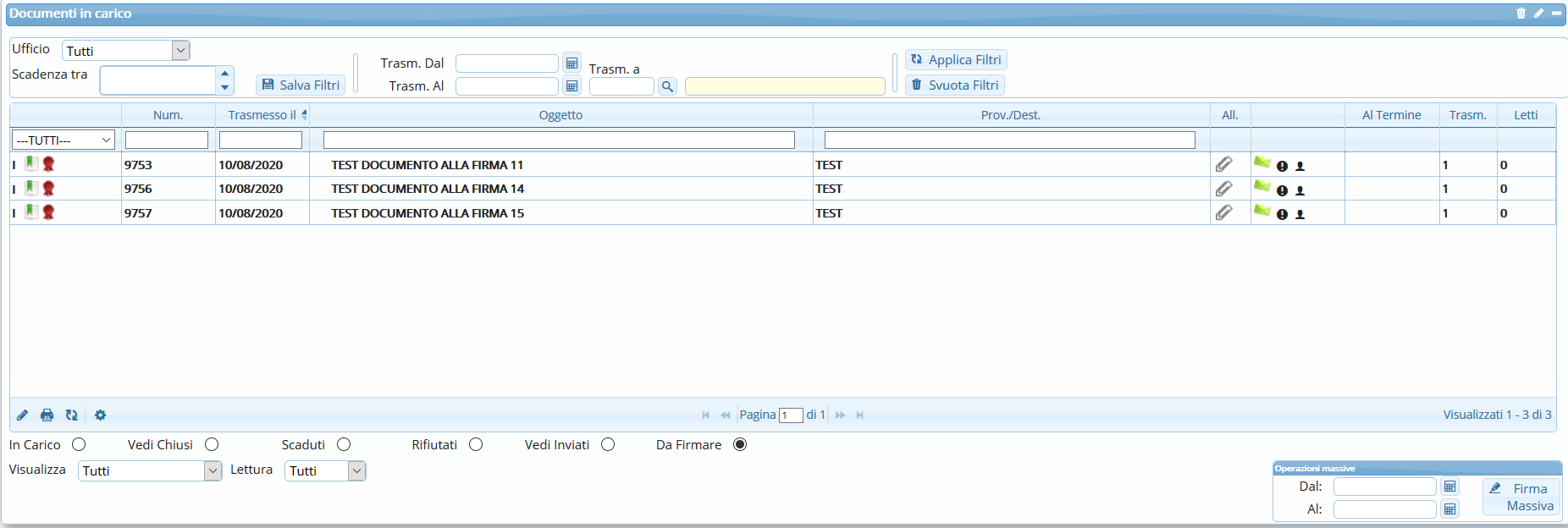Open the calendar for the Operazioni massive Dal field
1568x528 pixels.
click(x=1449, y=487)
